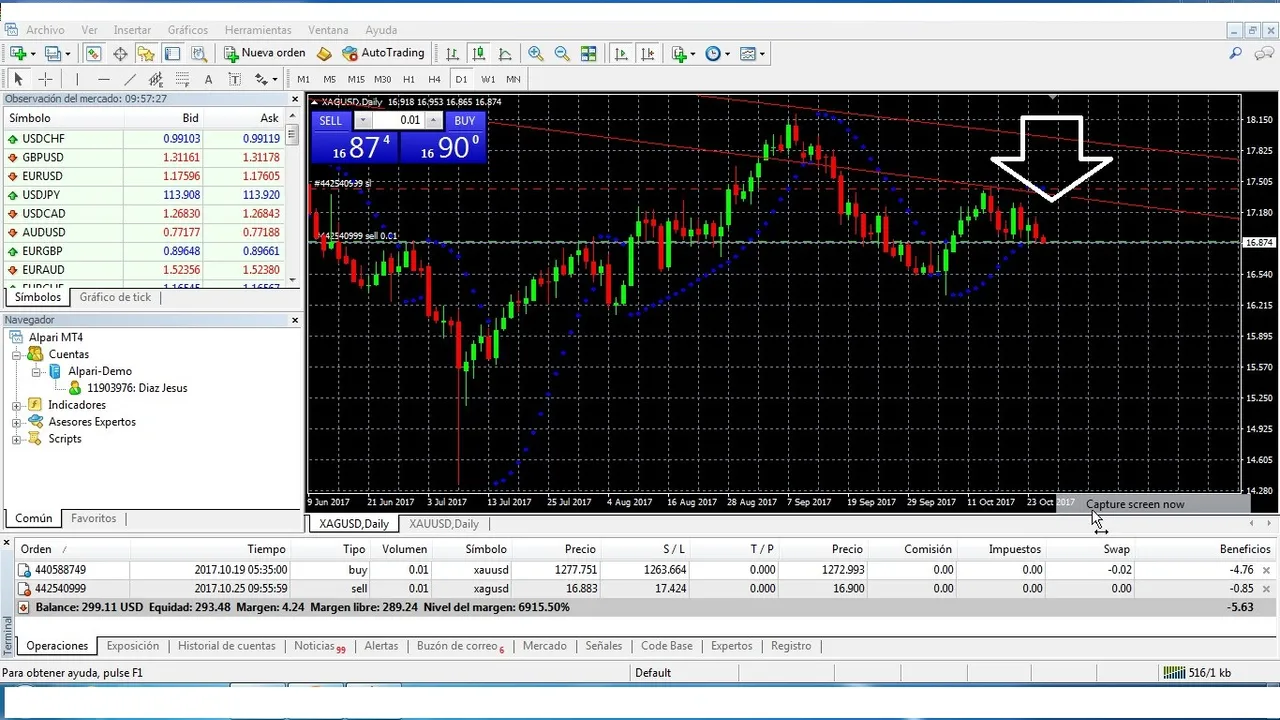1280x720 pixels.
Task: Open the Archivo menu
Action: pos(45,30)
